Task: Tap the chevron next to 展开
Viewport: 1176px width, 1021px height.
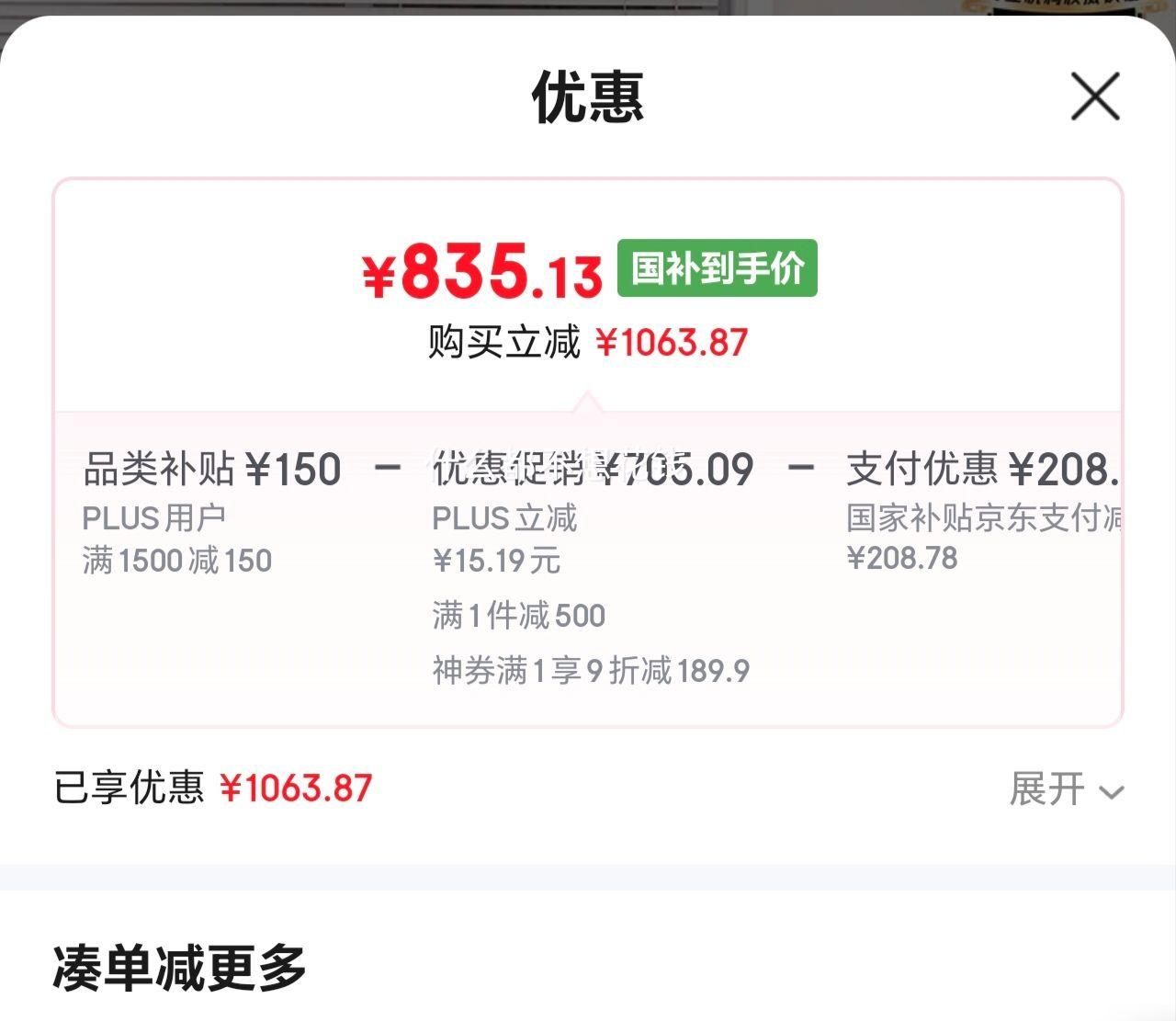Action: coord(1112,792)
